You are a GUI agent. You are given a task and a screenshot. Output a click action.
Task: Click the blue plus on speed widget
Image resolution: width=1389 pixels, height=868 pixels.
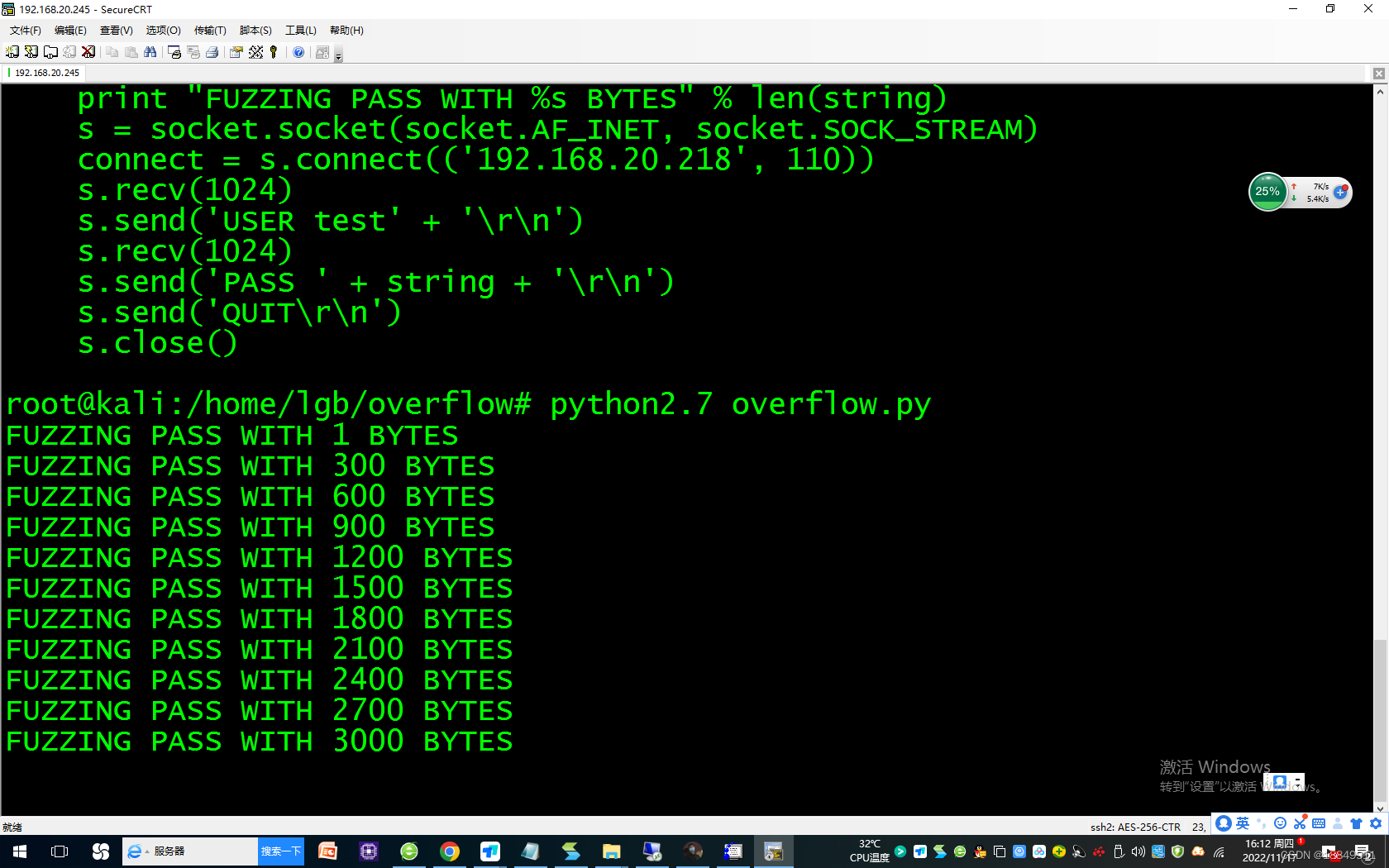point(1340,192)
